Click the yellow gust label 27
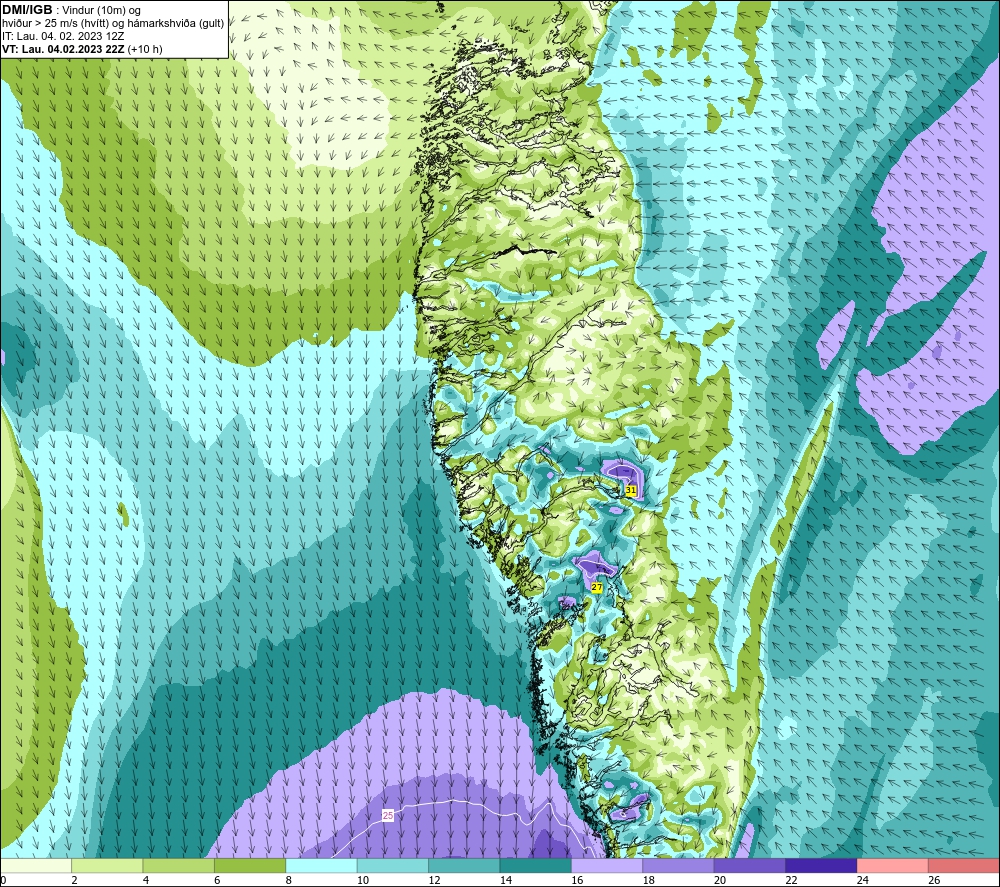This screenshot has width=1000, height=887. click(597, 587)
